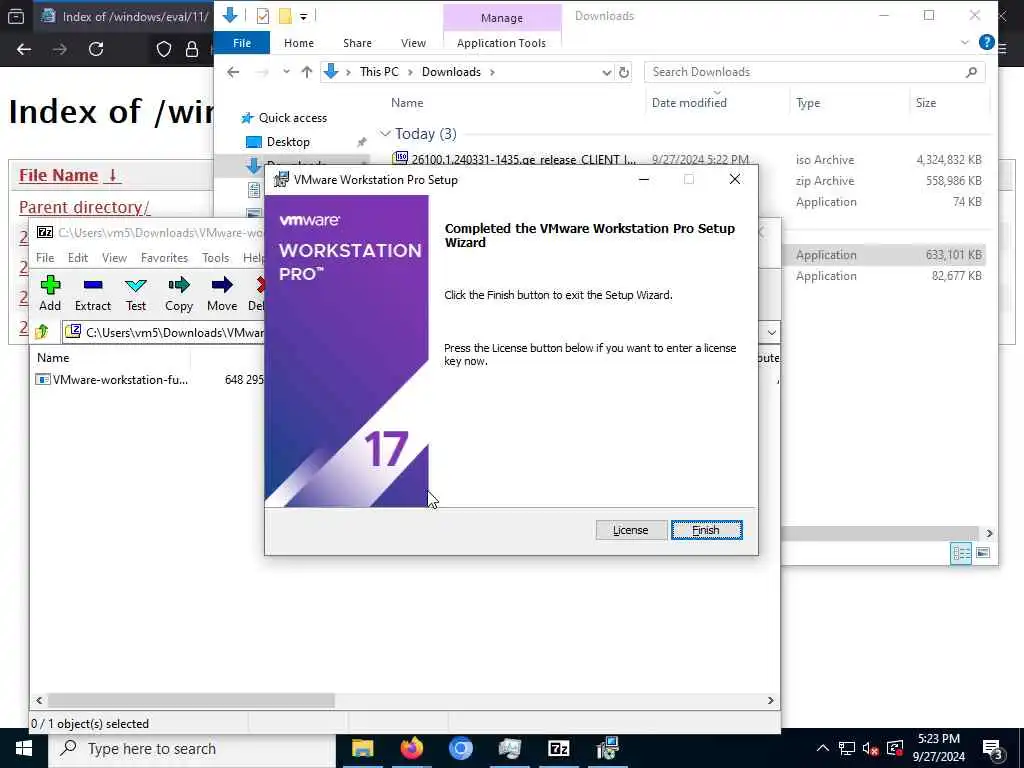Open the 7-Zip Edit menu
This screenshot has width=1024, height=768.
78,257
